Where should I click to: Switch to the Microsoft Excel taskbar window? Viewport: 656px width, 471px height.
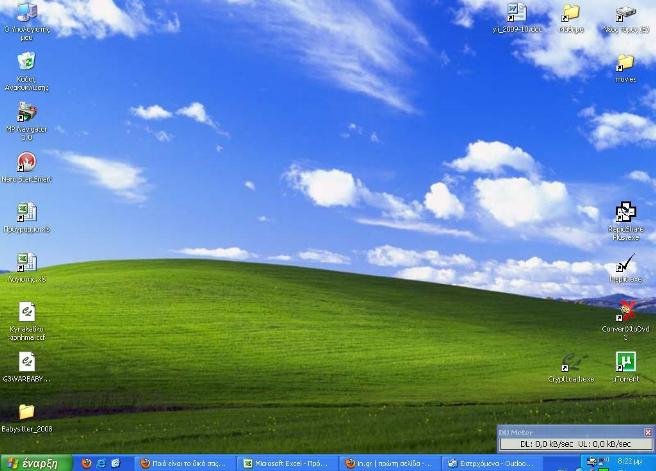coord(289,463)
